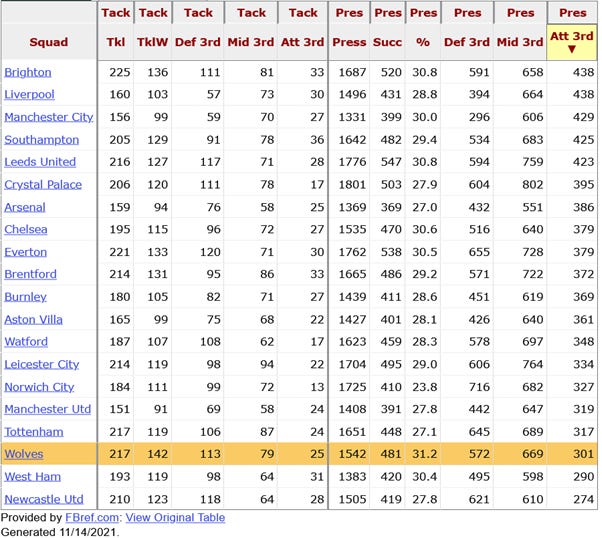
Task: Select Arsenal's Succ value 369
Action: 391,207
